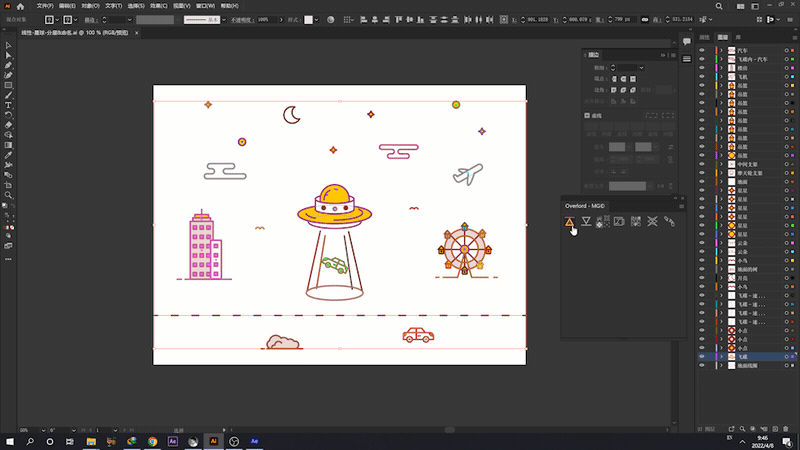The height and width of the screenshot is (450, 800).
Task: Hide the 汽车 layer
Action: coord(702,51)
